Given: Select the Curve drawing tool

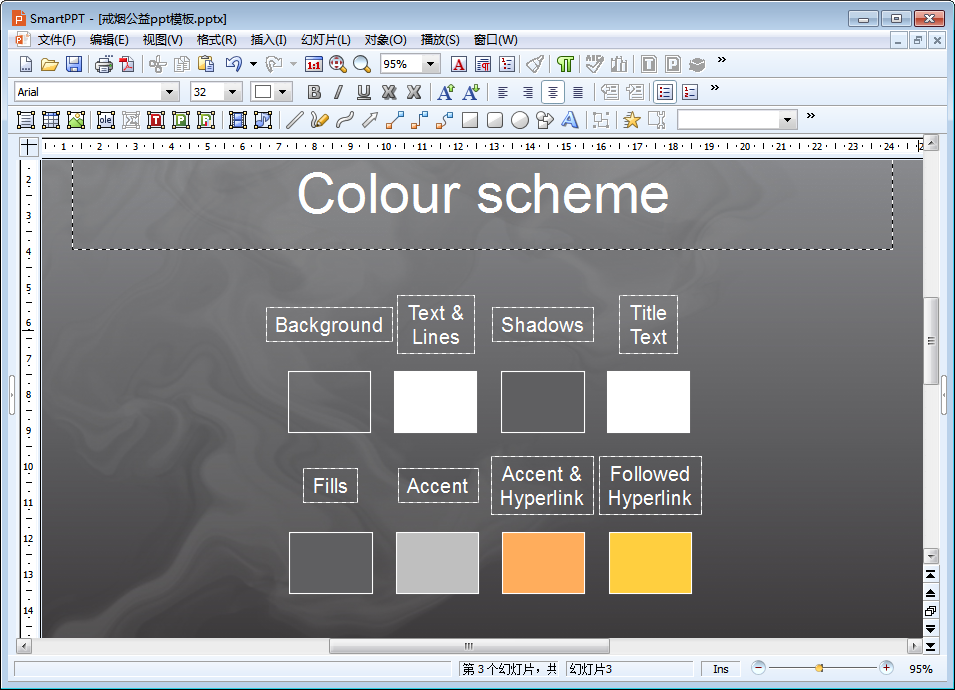Looking at the screenshot, I should [x=345, y=120].
